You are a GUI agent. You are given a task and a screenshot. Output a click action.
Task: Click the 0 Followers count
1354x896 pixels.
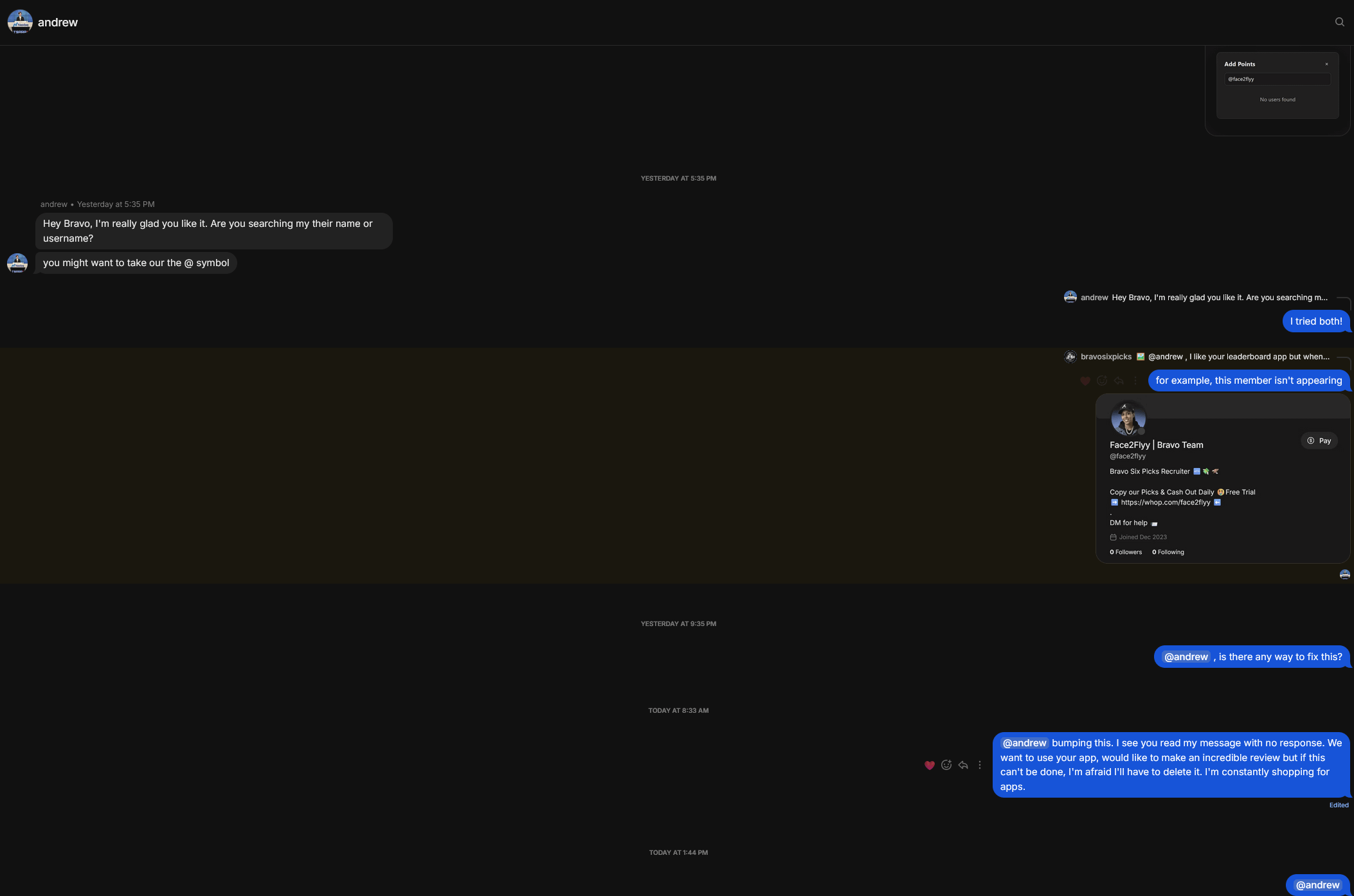click(1126, 552)
